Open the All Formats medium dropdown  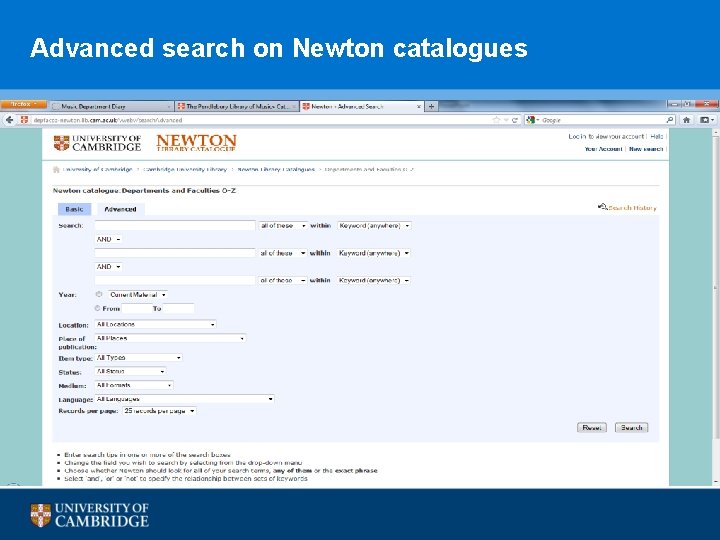134,385
